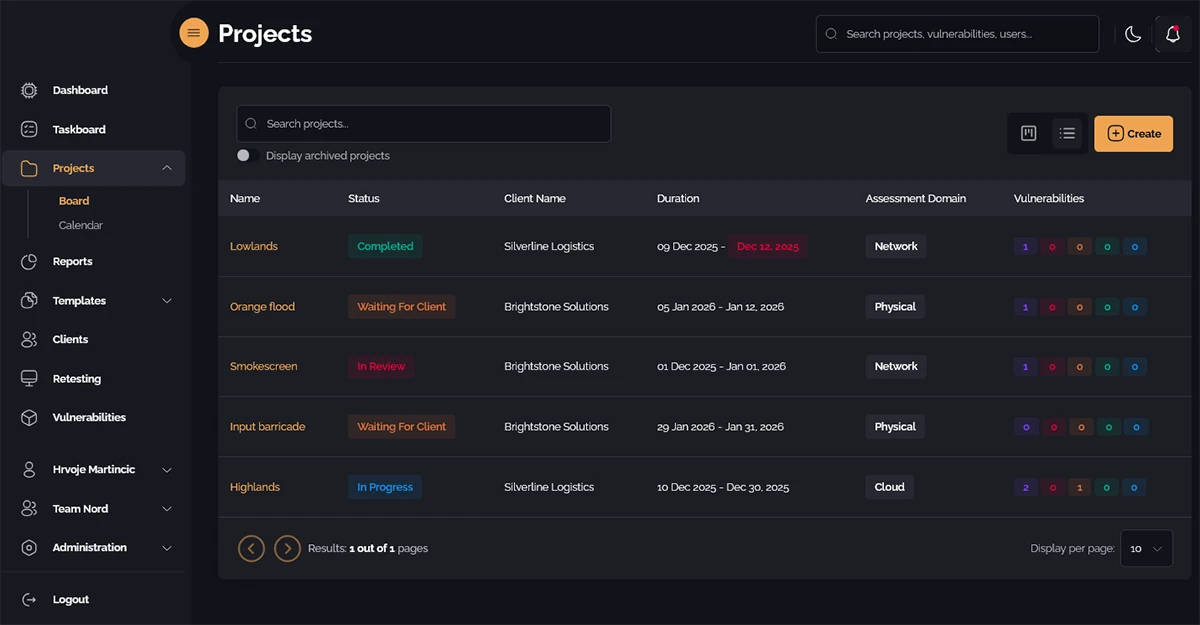This screenshot has width=1200, height=625.
Task: Expand the Templates sidebar menu
Action: point(167,301)
